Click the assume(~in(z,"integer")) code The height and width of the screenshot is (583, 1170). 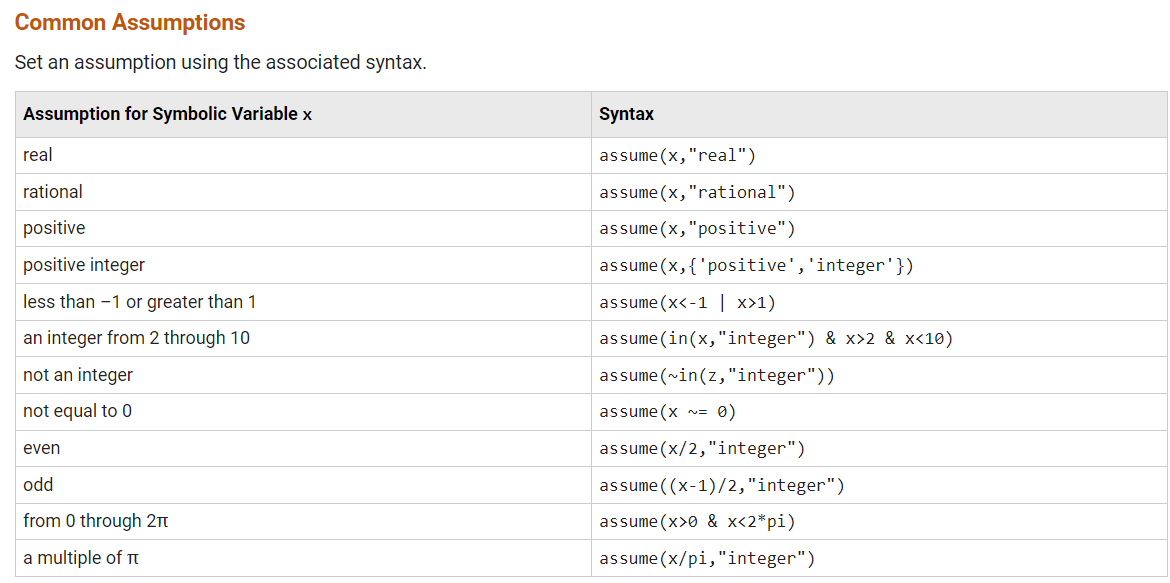(716, 375)
